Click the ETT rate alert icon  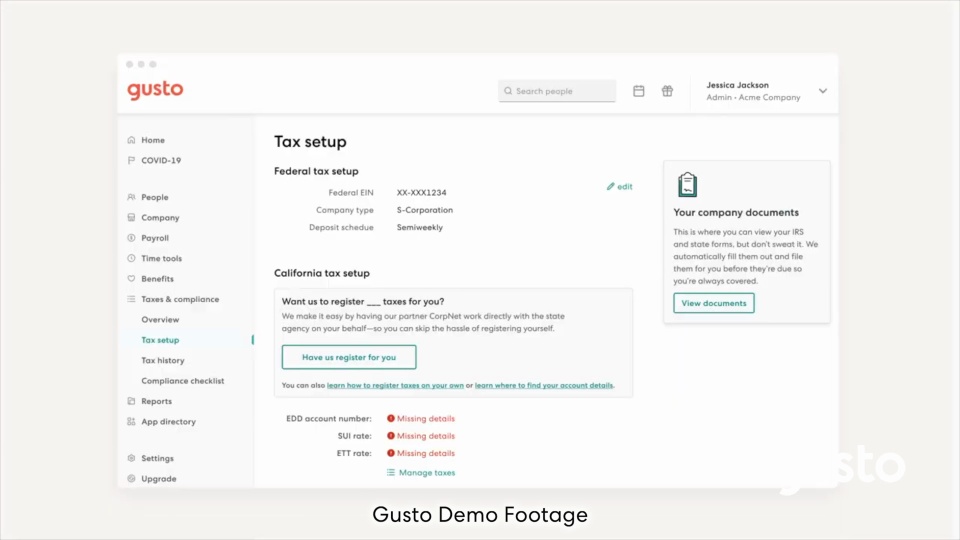pos(391,453)
